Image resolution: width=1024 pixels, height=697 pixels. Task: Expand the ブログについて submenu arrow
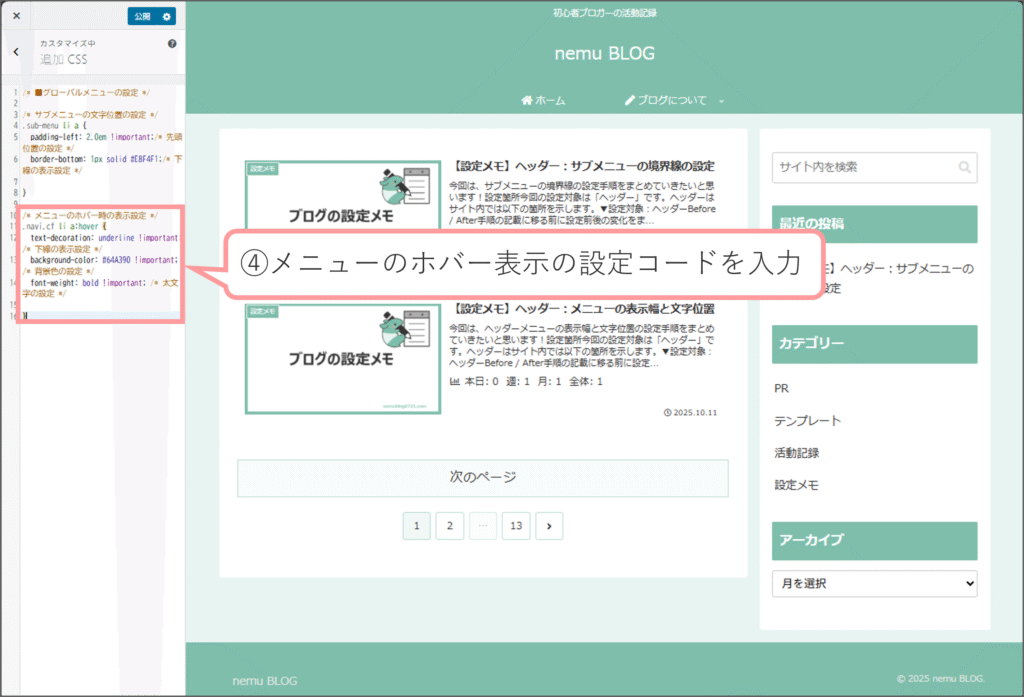[x=722, y=101]
